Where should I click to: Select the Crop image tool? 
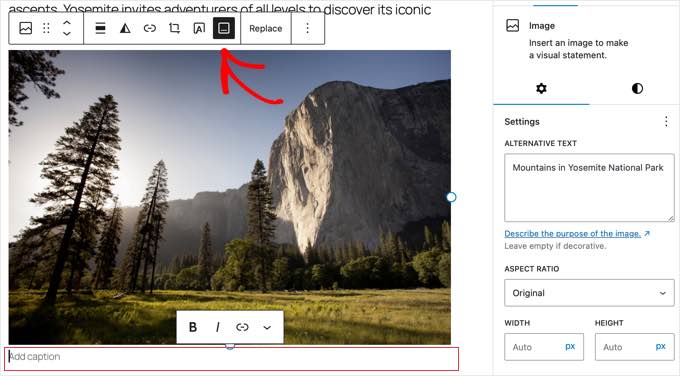[174, 28]
